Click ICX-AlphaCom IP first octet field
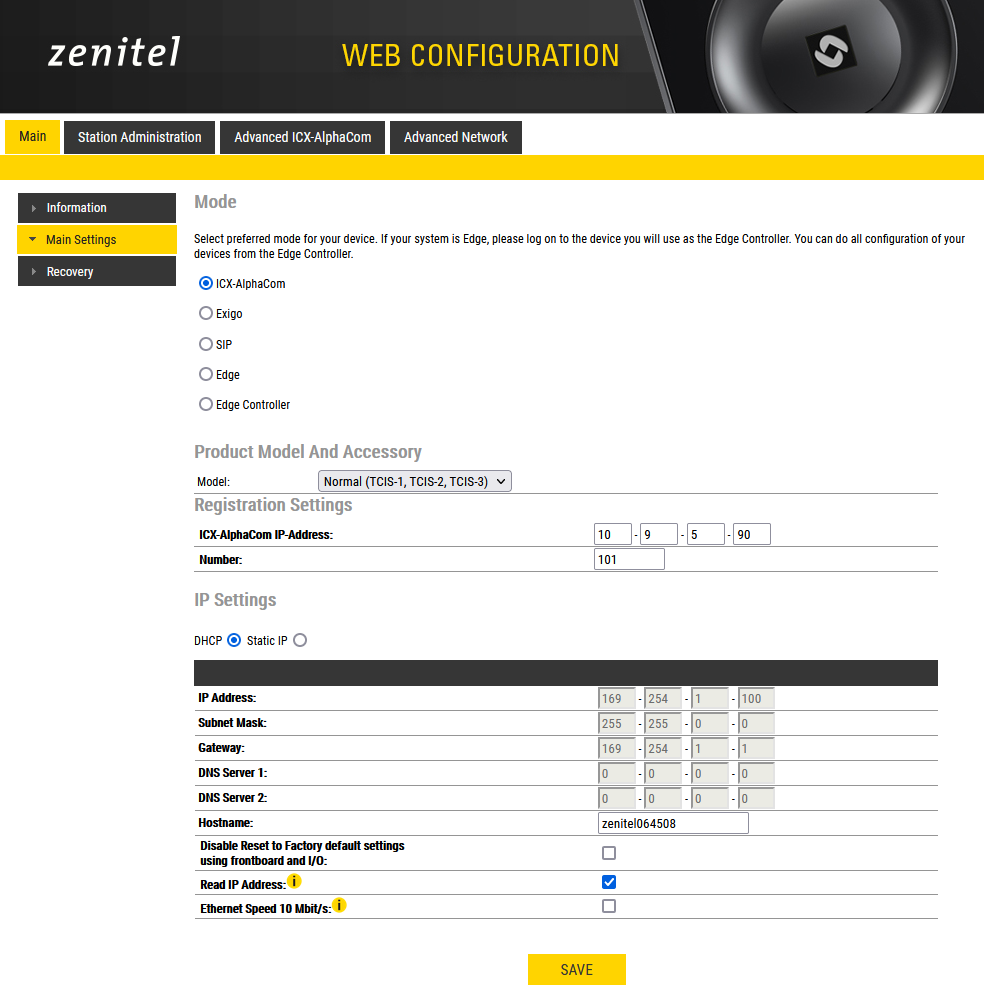The height and width of the screenshot is (992, 984). [x=613, y=534]
